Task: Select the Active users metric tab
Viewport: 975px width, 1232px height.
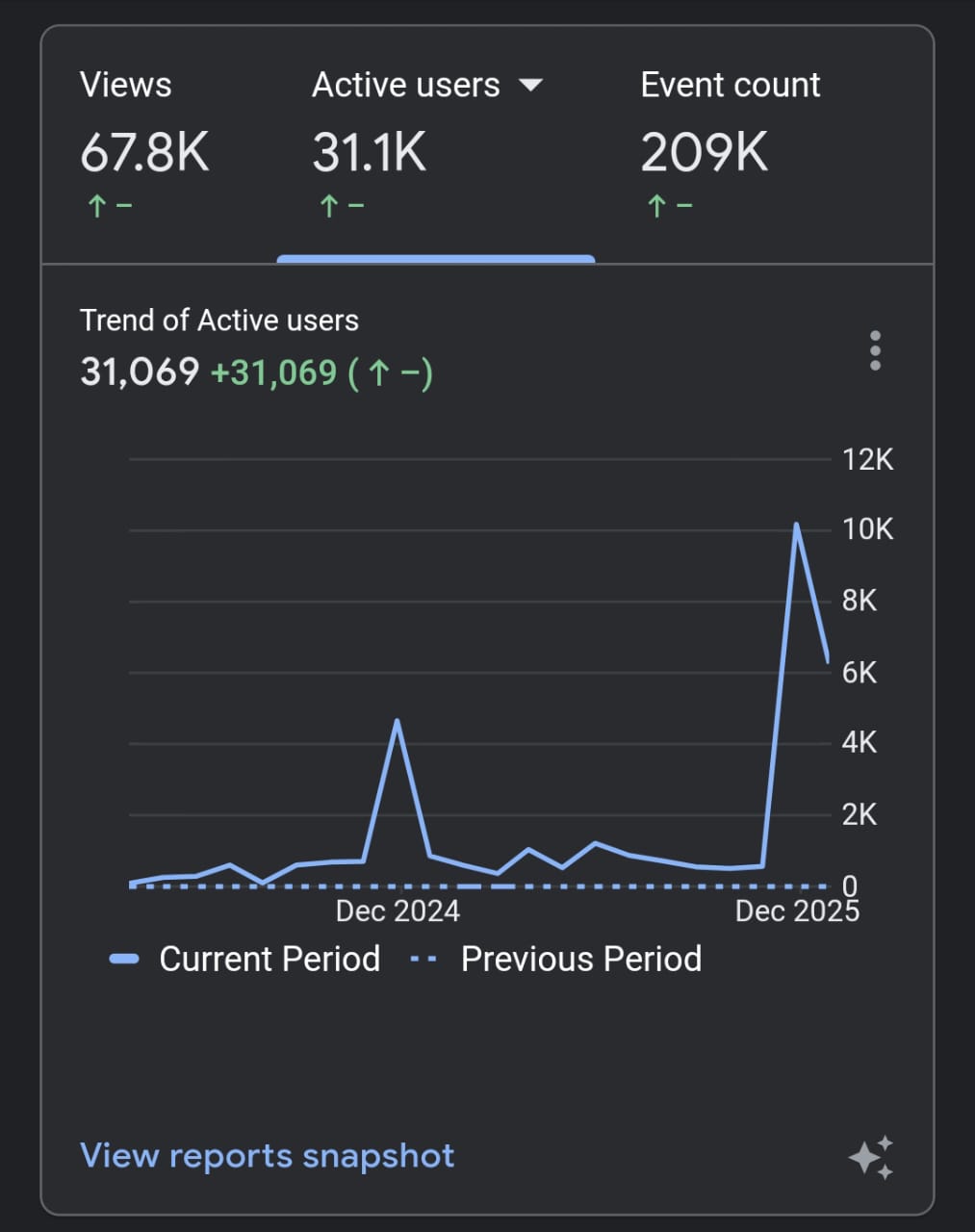Action: click(406, 86)
